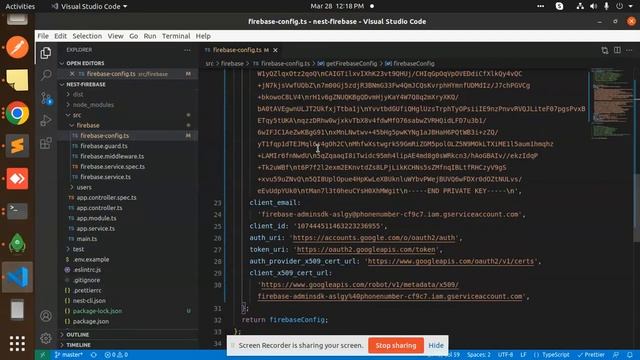
Task: Click the editor vertical scrollbar
Action: tap(637, 208)
